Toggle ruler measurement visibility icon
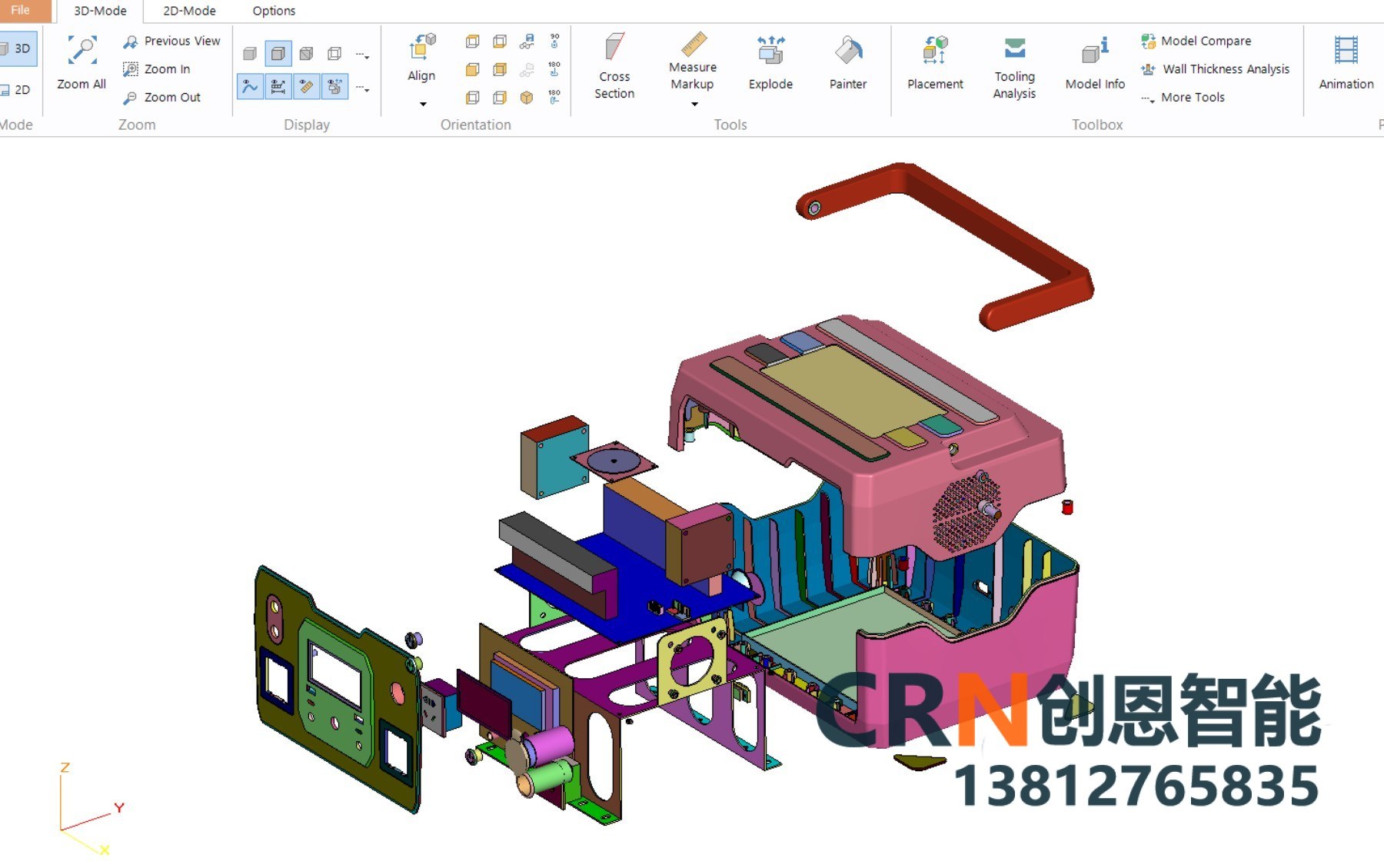 pyautogui.click(x=306, y=87)
